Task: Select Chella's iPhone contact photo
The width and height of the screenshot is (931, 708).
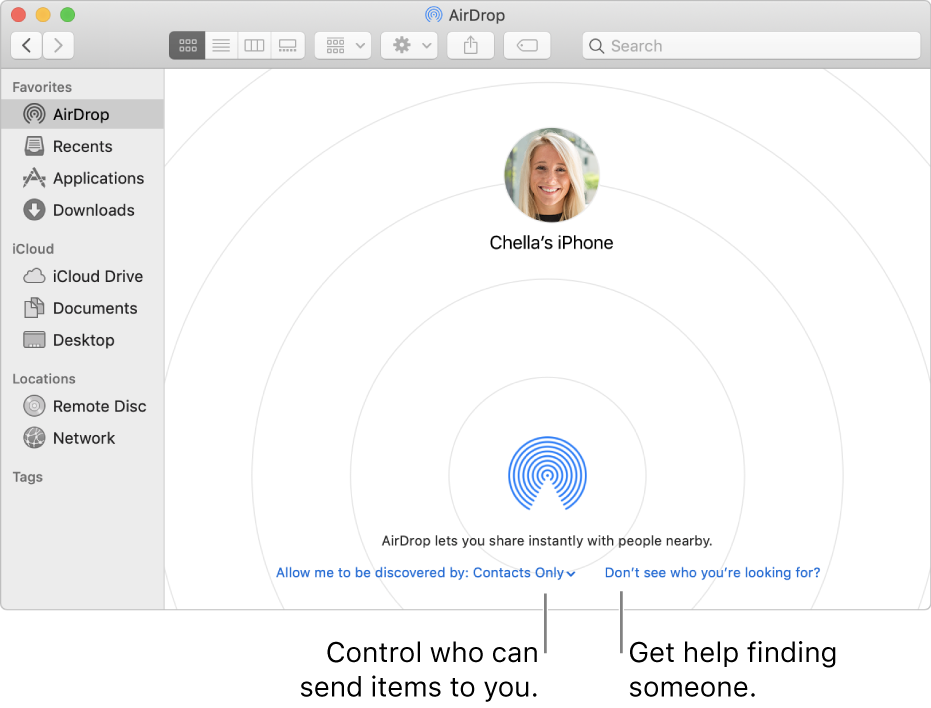Action: coord(552,175)
